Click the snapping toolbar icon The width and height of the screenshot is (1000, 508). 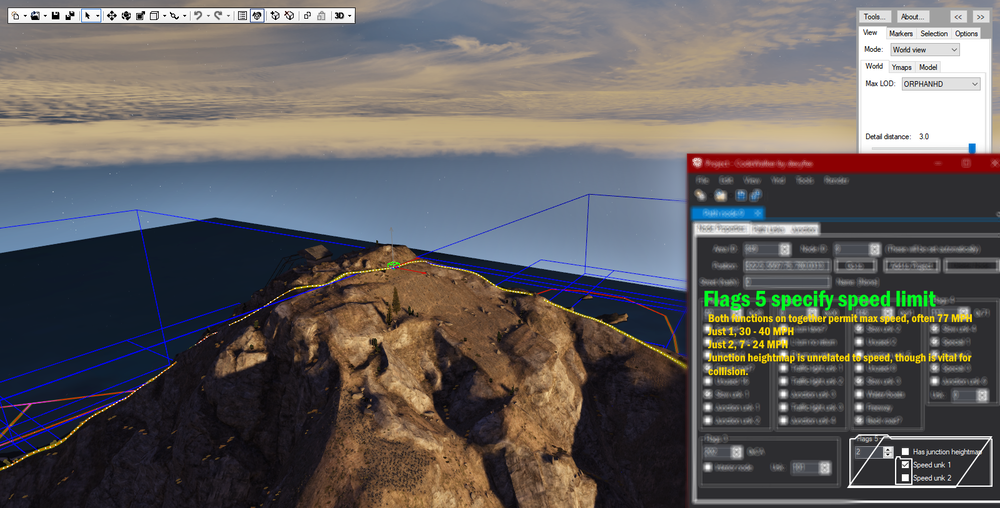[x=174, y=16]
